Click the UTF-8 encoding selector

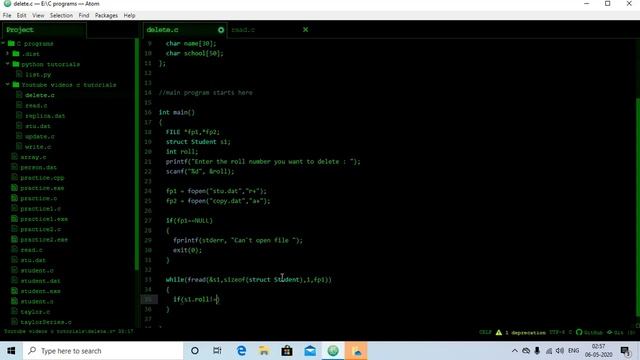[x=556, y=332]
